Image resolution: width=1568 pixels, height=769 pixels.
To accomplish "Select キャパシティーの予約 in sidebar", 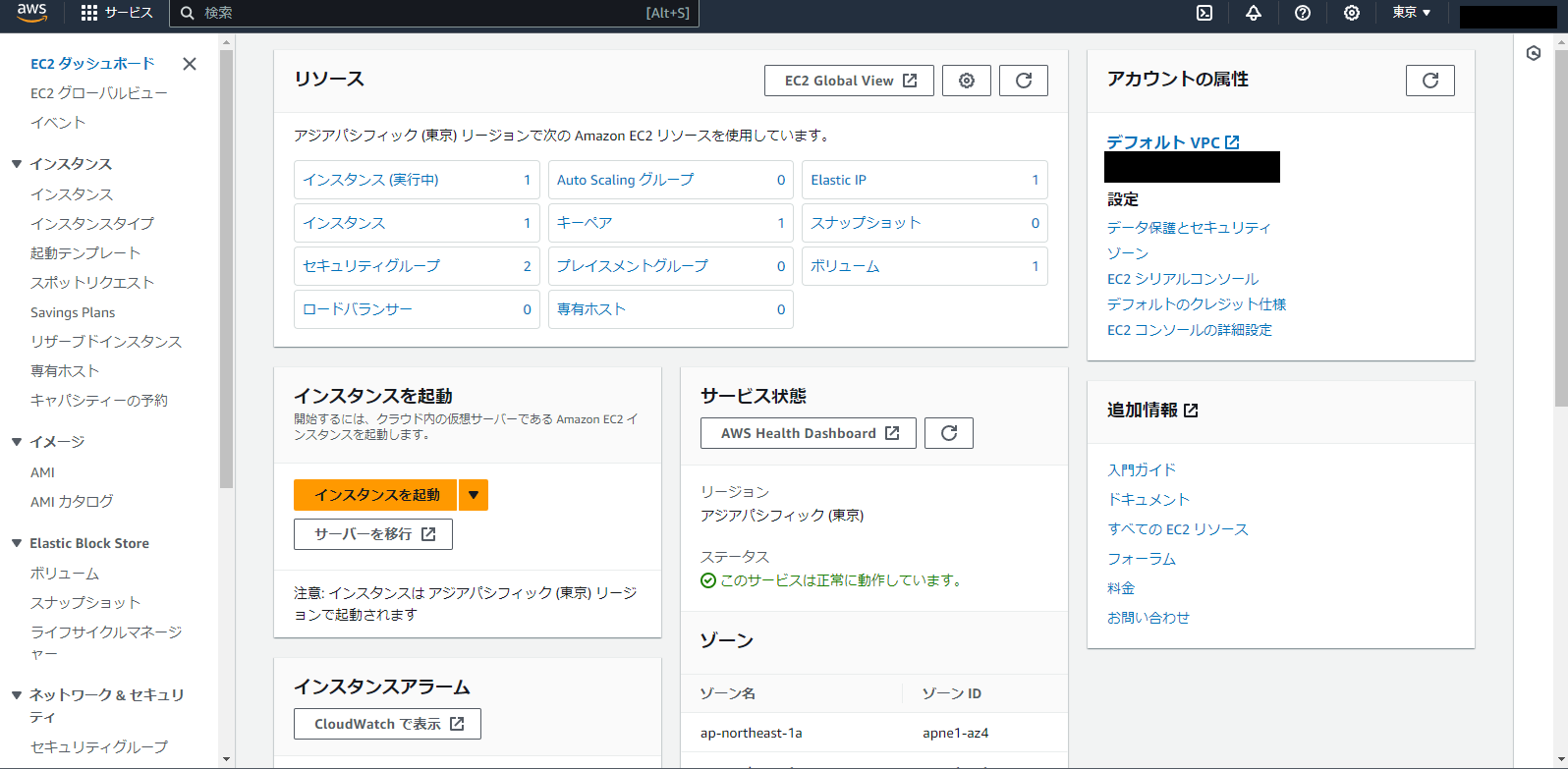I will pos(99,401).
